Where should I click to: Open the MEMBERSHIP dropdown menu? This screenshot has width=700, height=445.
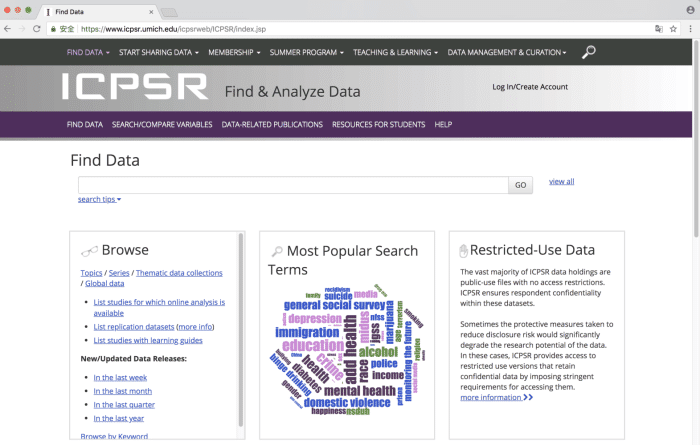pos(234,52)
